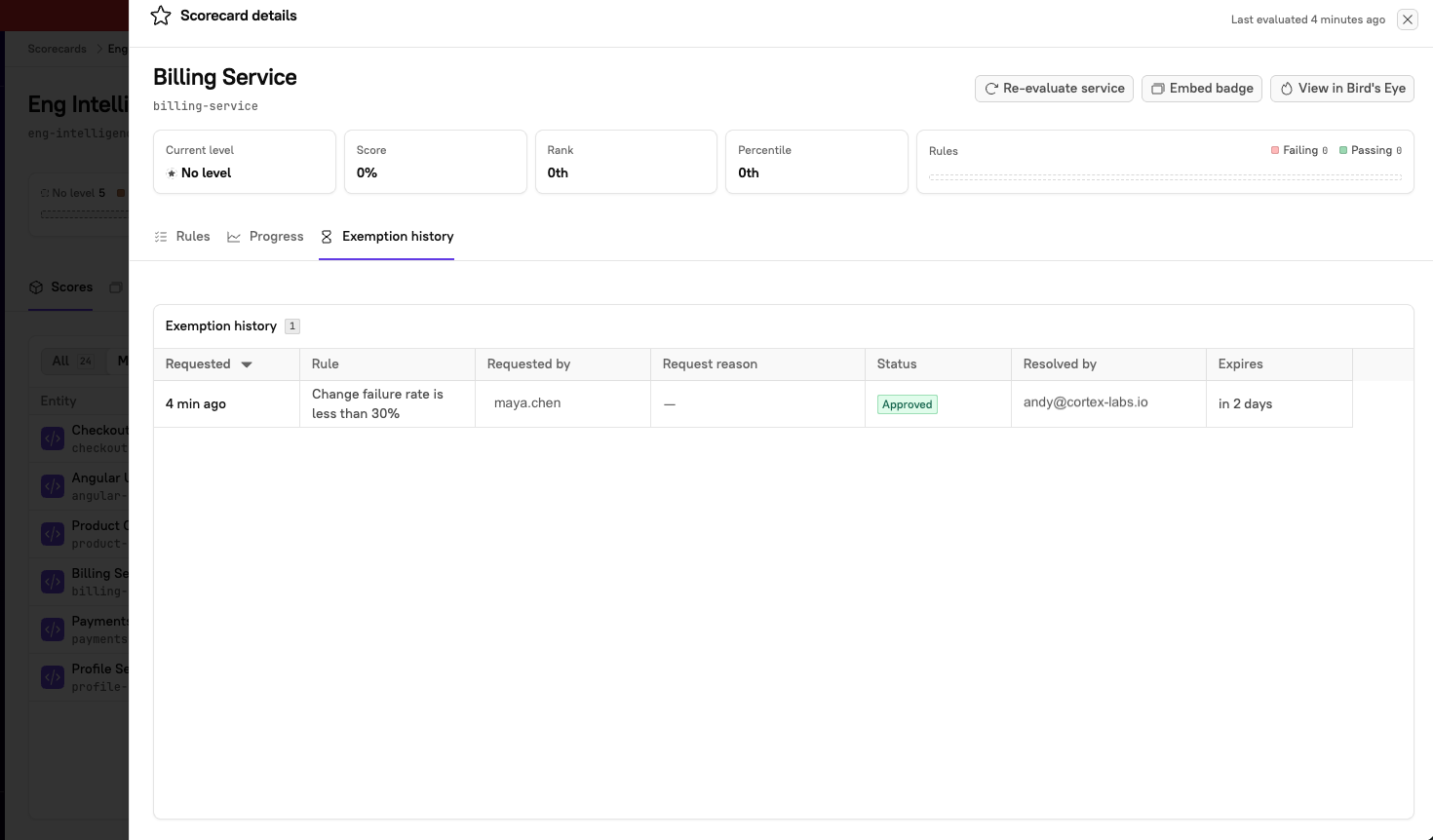Click the 'in 2 days' expiry cell
Screen dimensions: 1433x840
tap(1279, 403)
